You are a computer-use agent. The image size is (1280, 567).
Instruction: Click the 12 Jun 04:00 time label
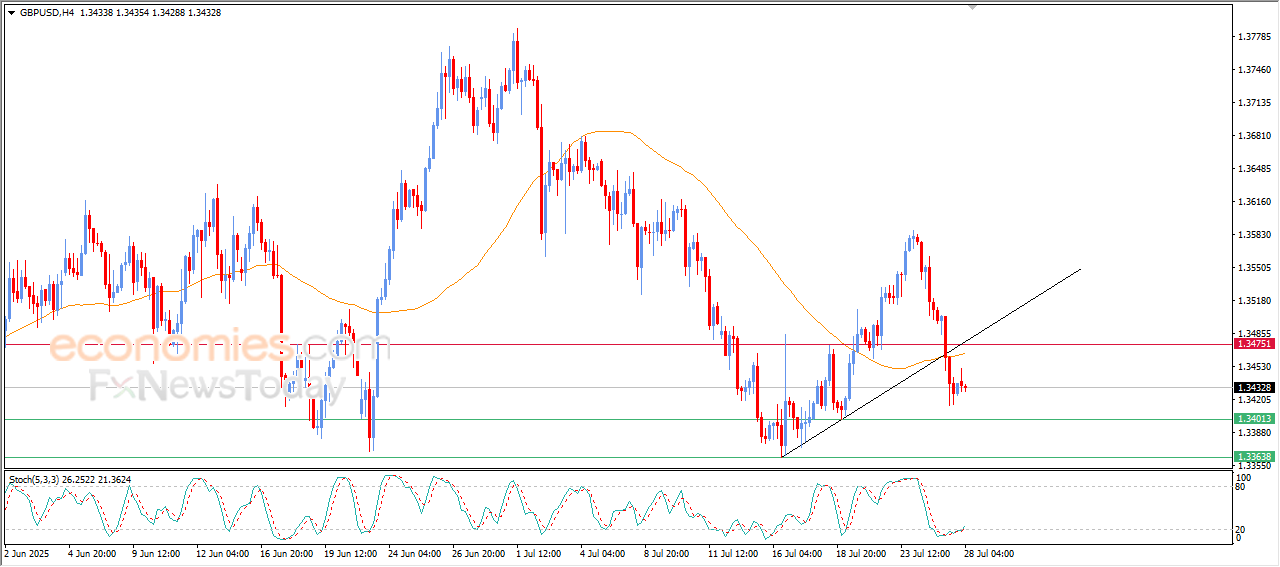[x=221, y=553]
